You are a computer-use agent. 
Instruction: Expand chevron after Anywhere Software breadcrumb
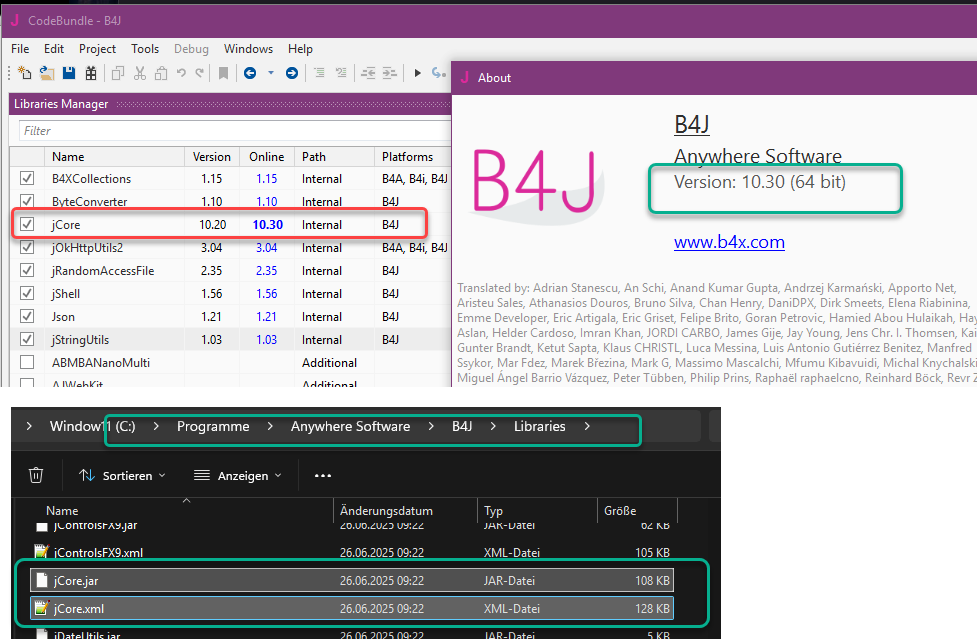[431, 426]
